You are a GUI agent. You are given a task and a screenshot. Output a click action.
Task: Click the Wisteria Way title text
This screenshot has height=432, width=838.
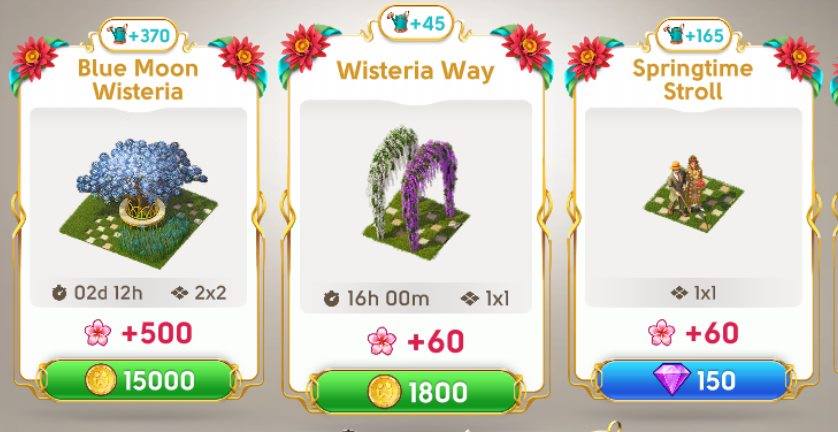(415, 71)
